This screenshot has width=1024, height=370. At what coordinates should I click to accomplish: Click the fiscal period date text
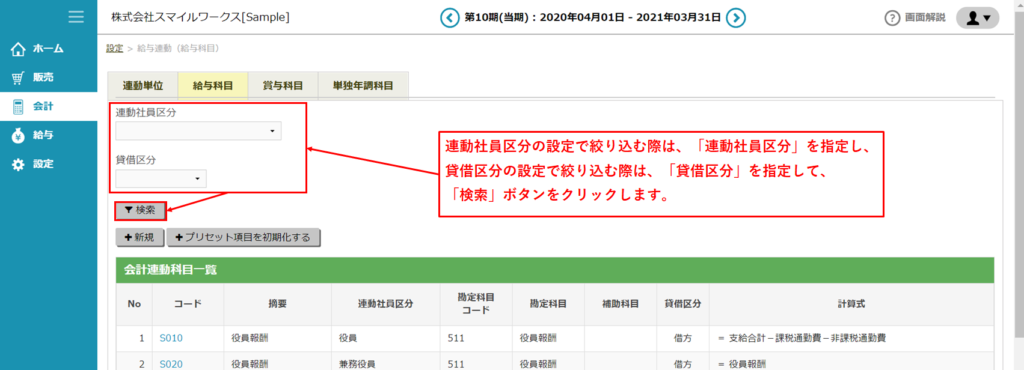click(592, 18)
